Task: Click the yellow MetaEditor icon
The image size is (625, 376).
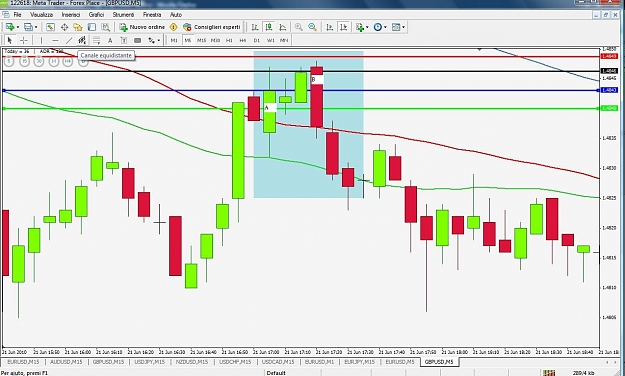Action: point(173,27)
